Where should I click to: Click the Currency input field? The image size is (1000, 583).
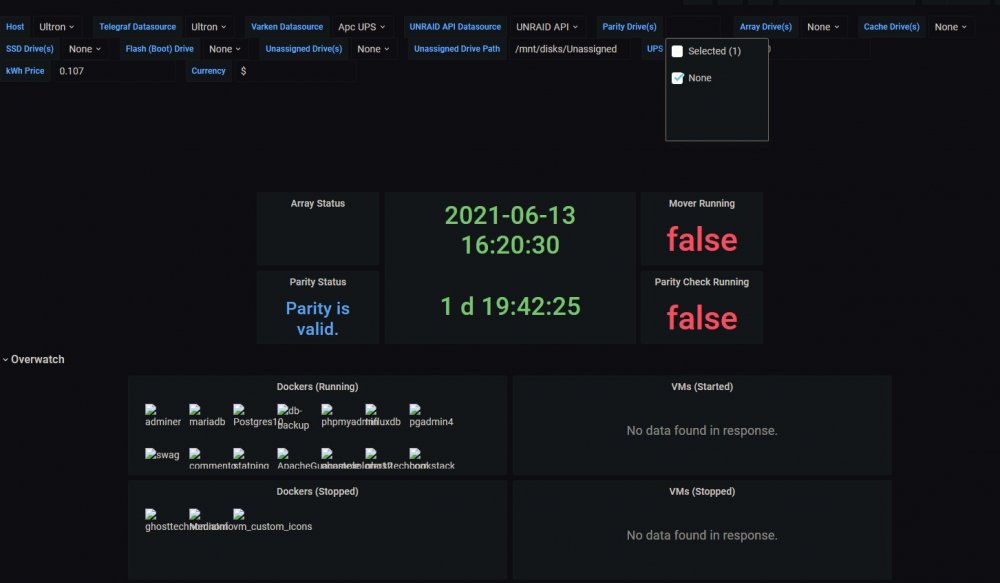click(295, 71)
